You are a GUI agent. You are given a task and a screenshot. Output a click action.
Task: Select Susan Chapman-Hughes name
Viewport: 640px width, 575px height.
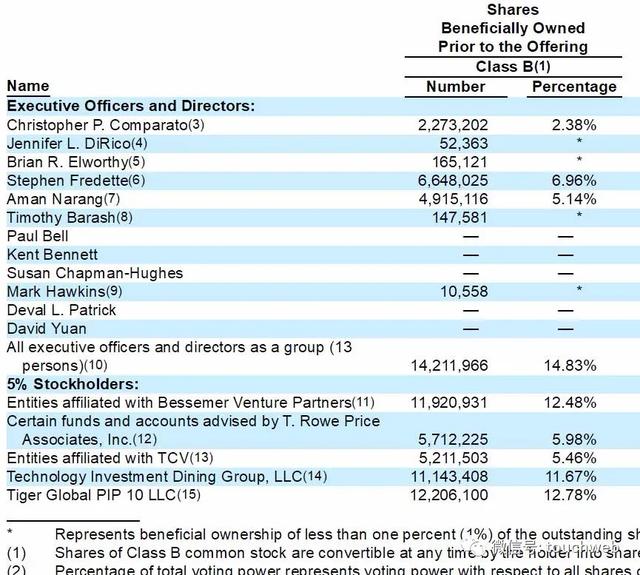95,273
